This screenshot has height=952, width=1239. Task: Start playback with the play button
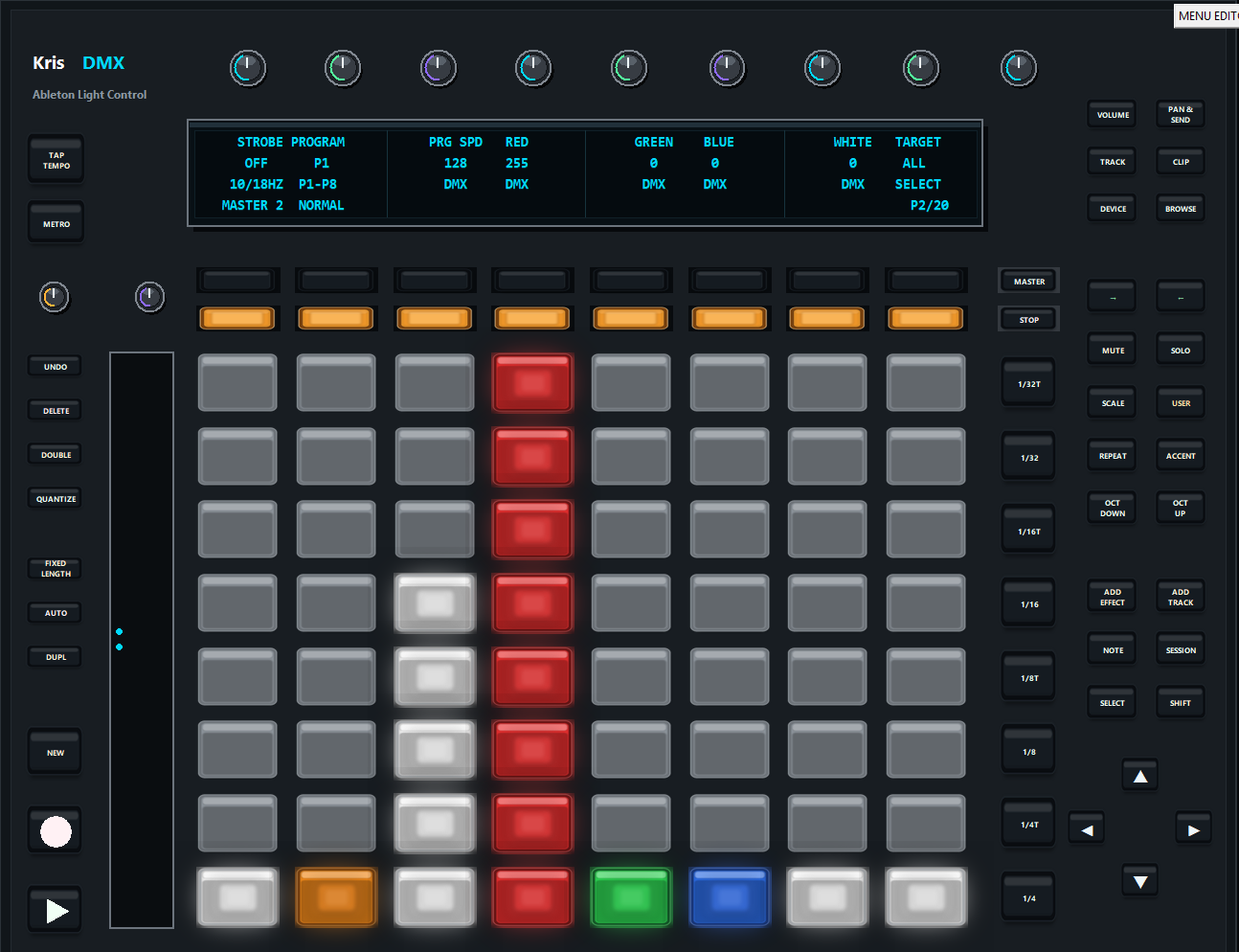coord(56,910)
